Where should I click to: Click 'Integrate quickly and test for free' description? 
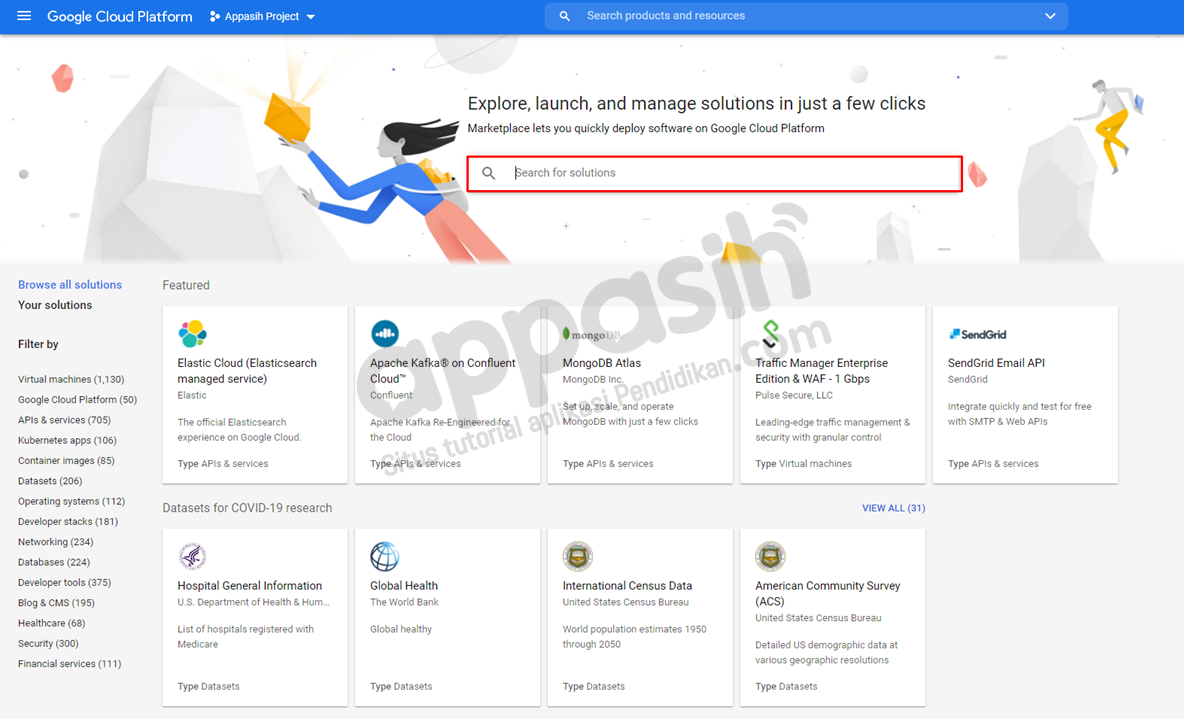pyautogui.click(x=1019, y=414)
